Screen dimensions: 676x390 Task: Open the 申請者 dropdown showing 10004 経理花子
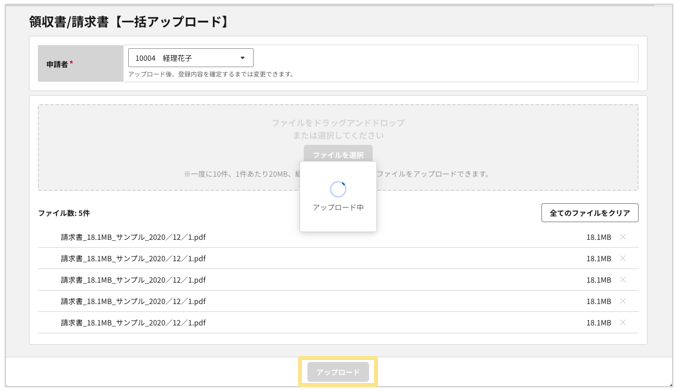(x=191, y=58)
